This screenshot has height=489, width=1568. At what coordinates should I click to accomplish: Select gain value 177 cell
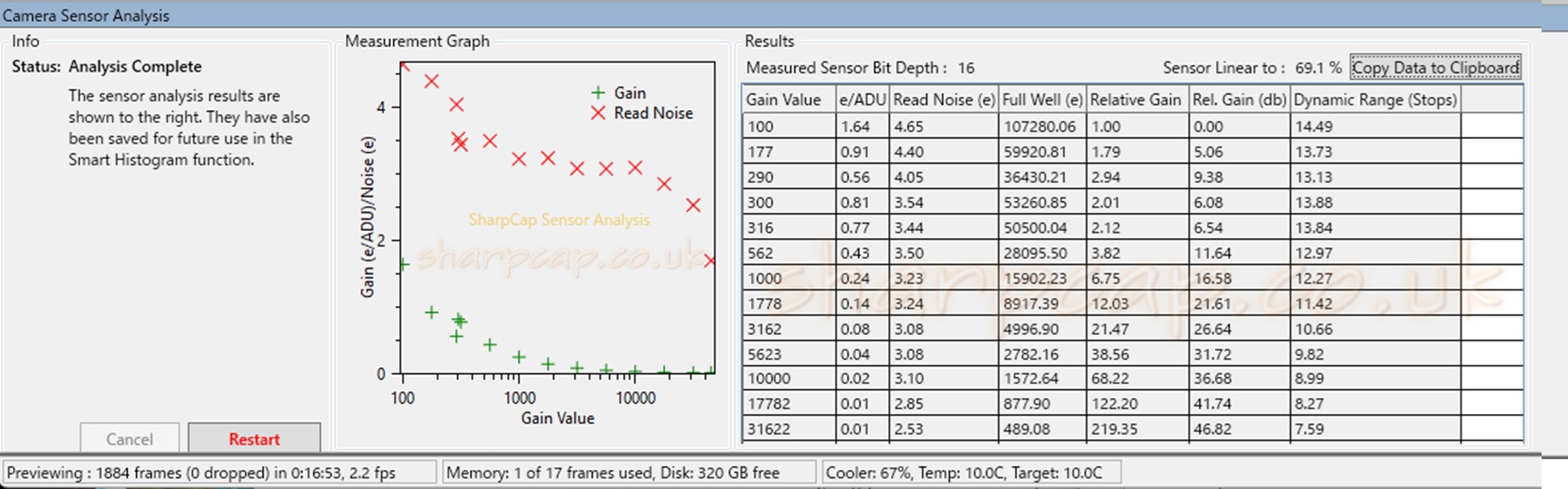(x=790, y=152)
